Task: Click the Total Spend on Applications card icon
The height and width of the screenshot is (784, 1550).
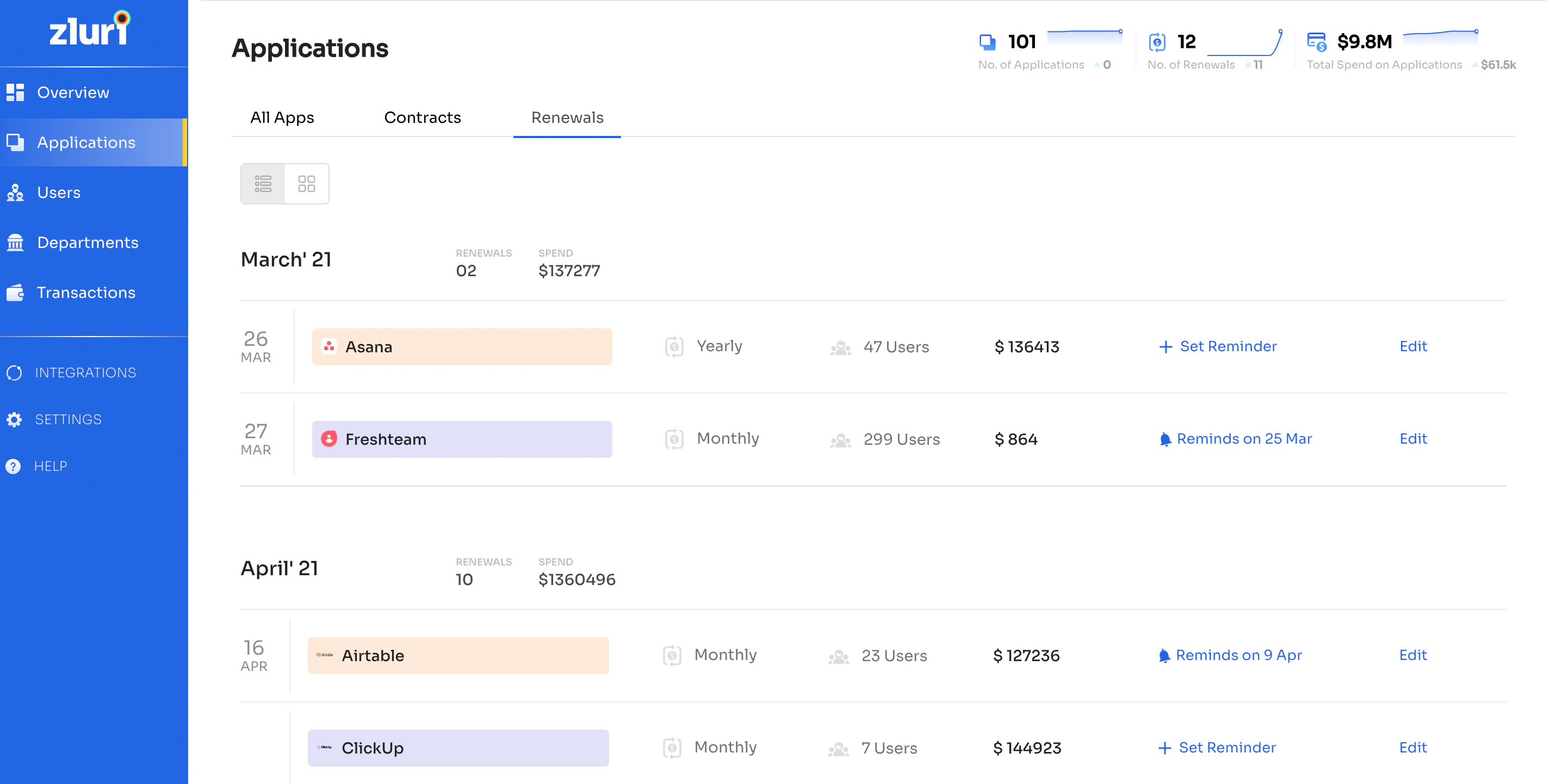Action: 1317,41
